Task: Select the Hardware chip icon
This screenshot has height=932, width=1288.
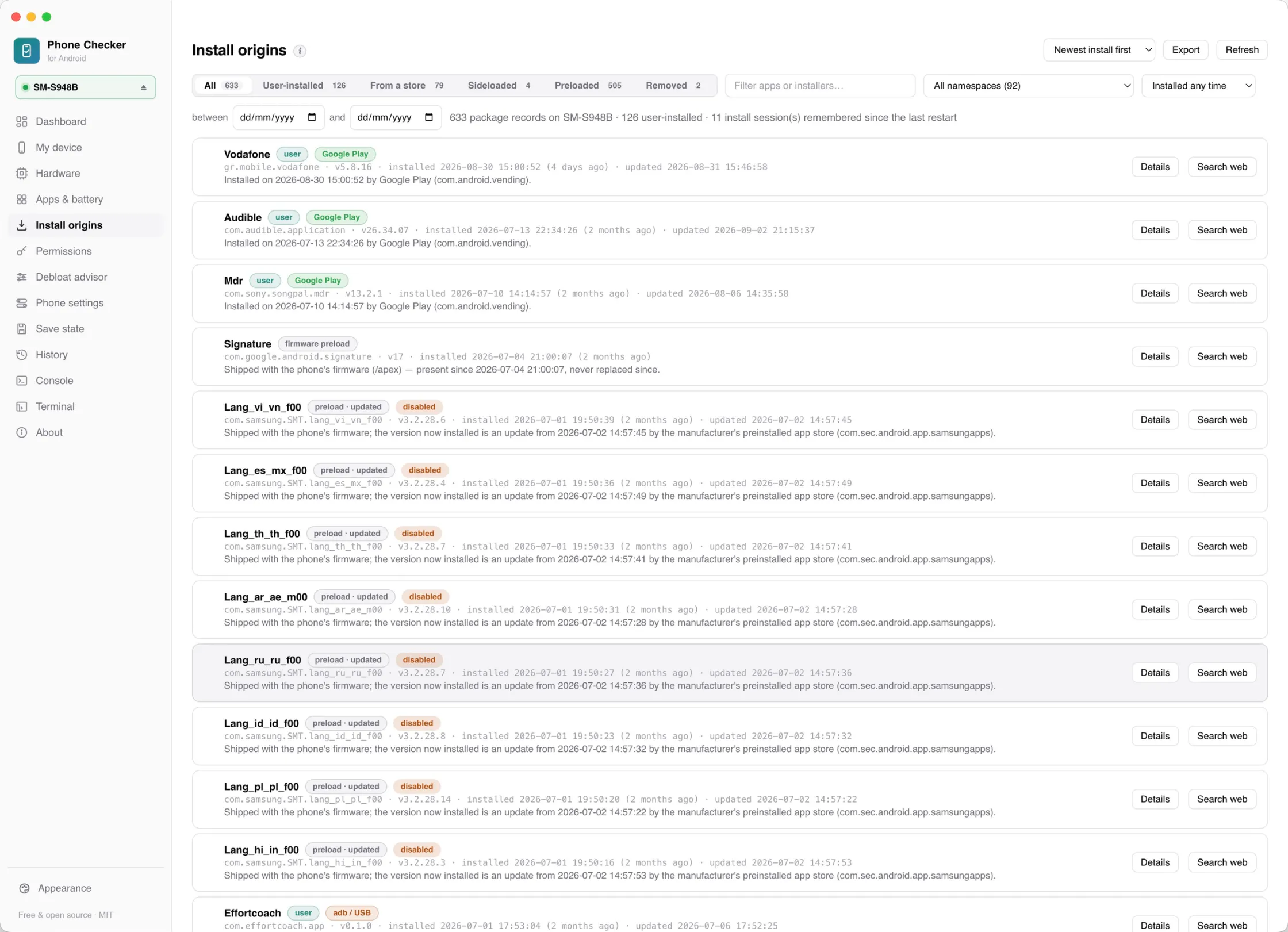Action: click(x=22, y=173)
